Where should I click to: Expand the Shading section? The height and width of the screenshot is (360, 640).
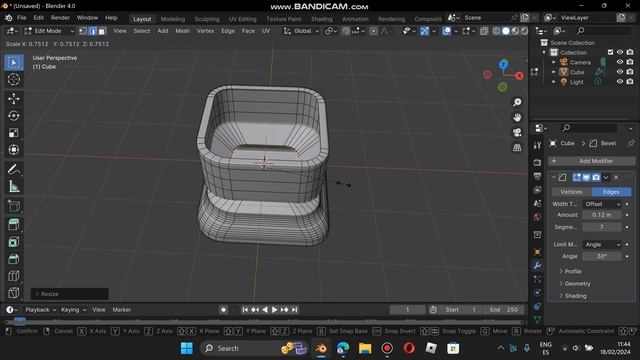click(573, 296)
